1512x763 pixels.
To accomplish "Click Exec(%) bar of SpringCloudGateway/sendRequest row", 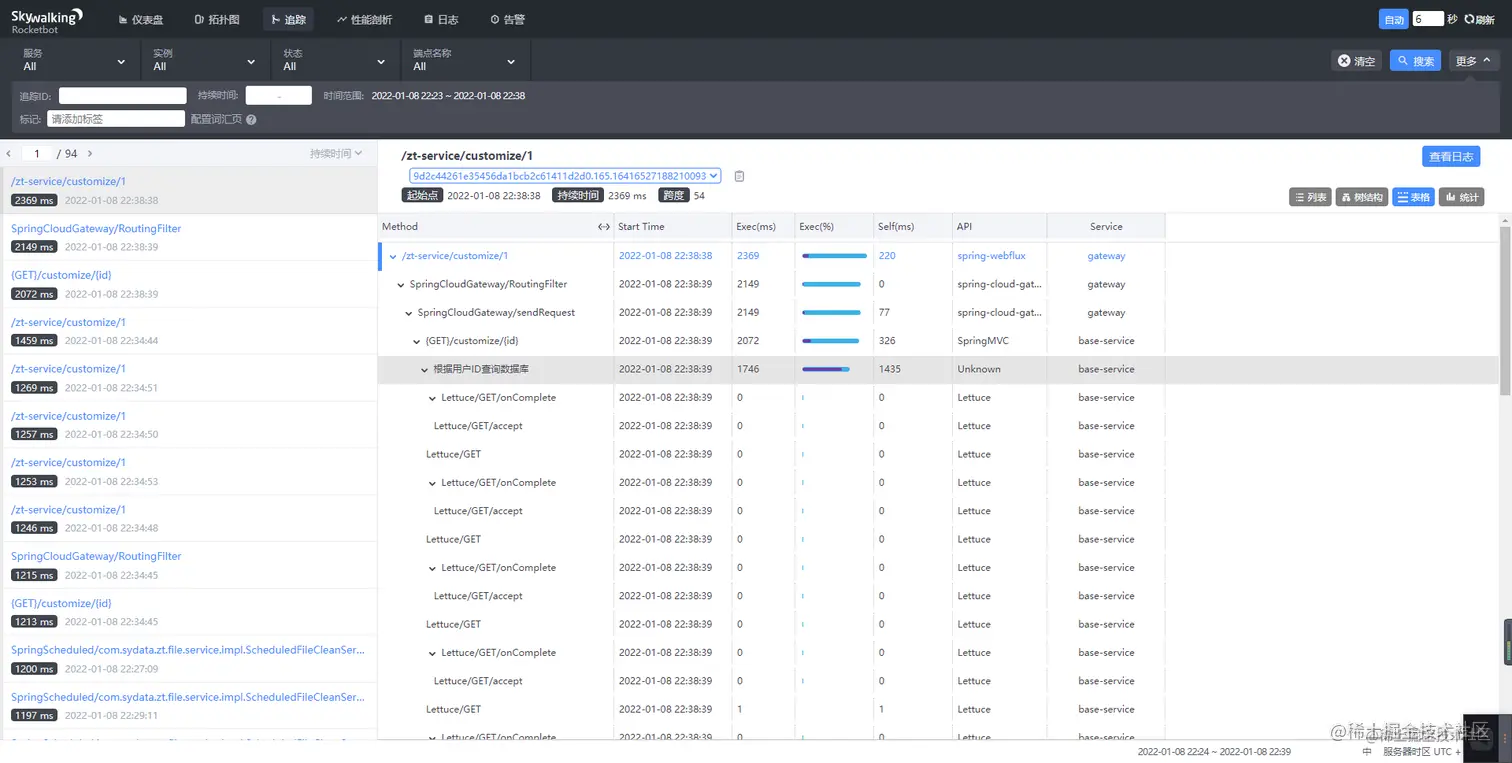I will 831,313.
